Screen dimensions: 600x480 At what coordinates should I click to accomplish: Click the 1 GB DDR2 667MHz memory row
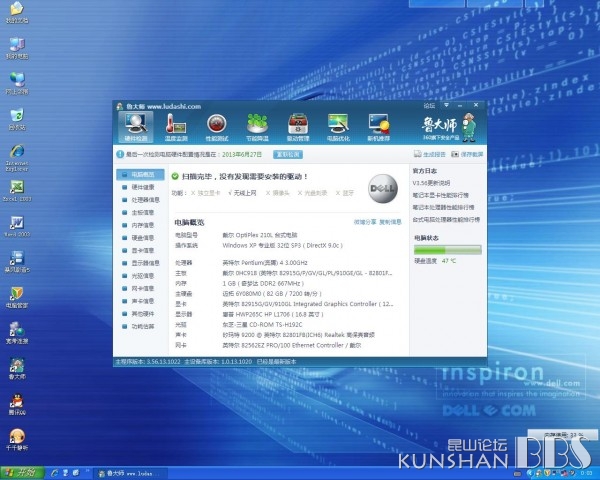click(240, 284)
